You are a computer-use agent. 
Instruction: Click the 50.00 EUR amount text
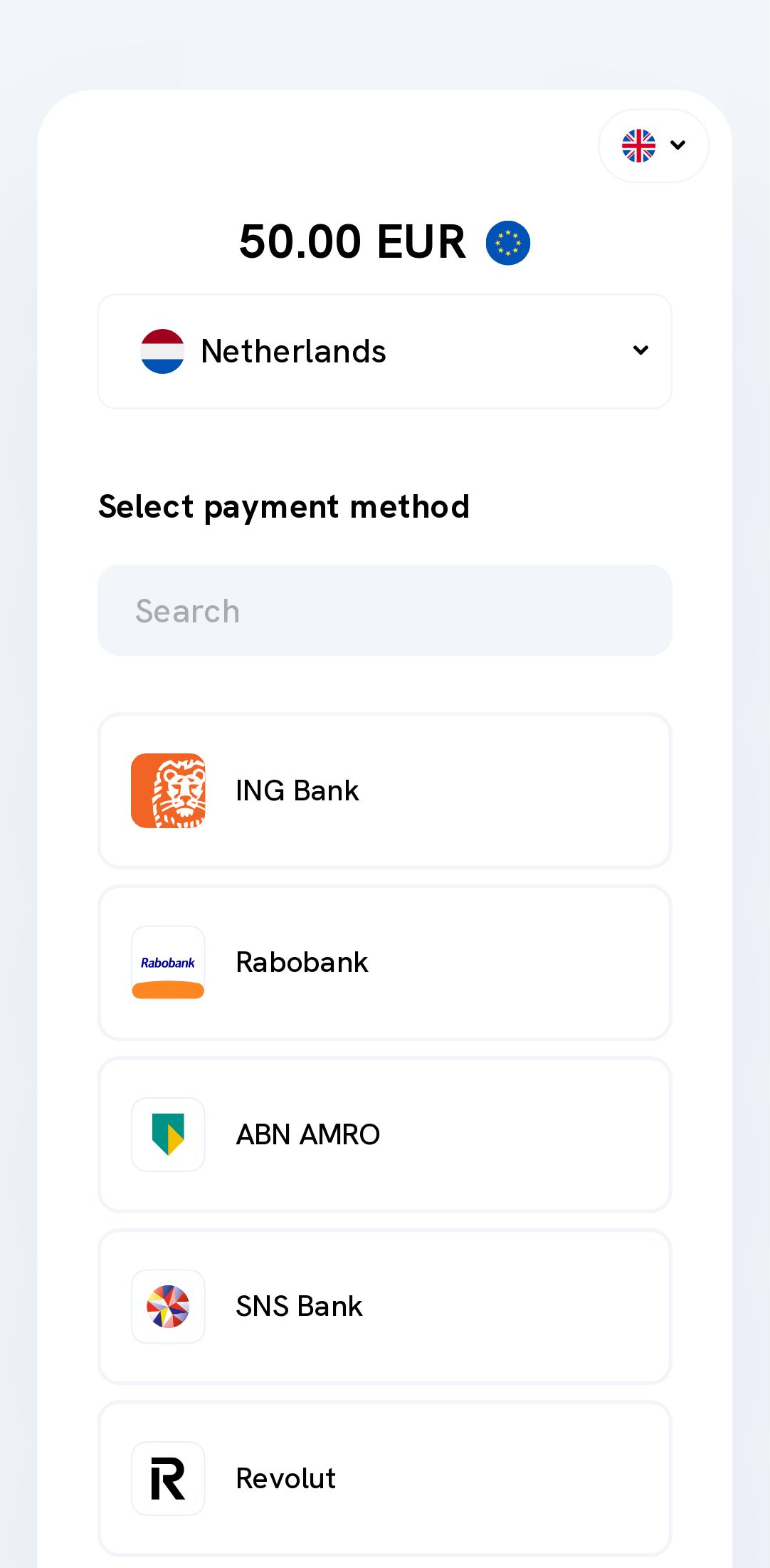coord(352,242)
